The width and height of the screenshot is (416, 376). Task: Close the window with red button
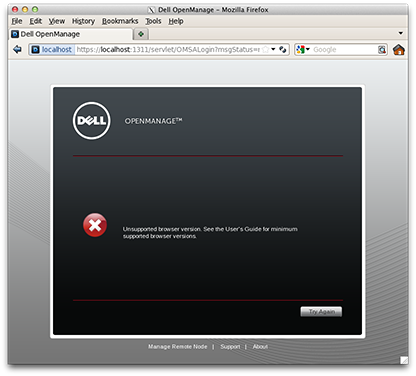click(15, 10)
